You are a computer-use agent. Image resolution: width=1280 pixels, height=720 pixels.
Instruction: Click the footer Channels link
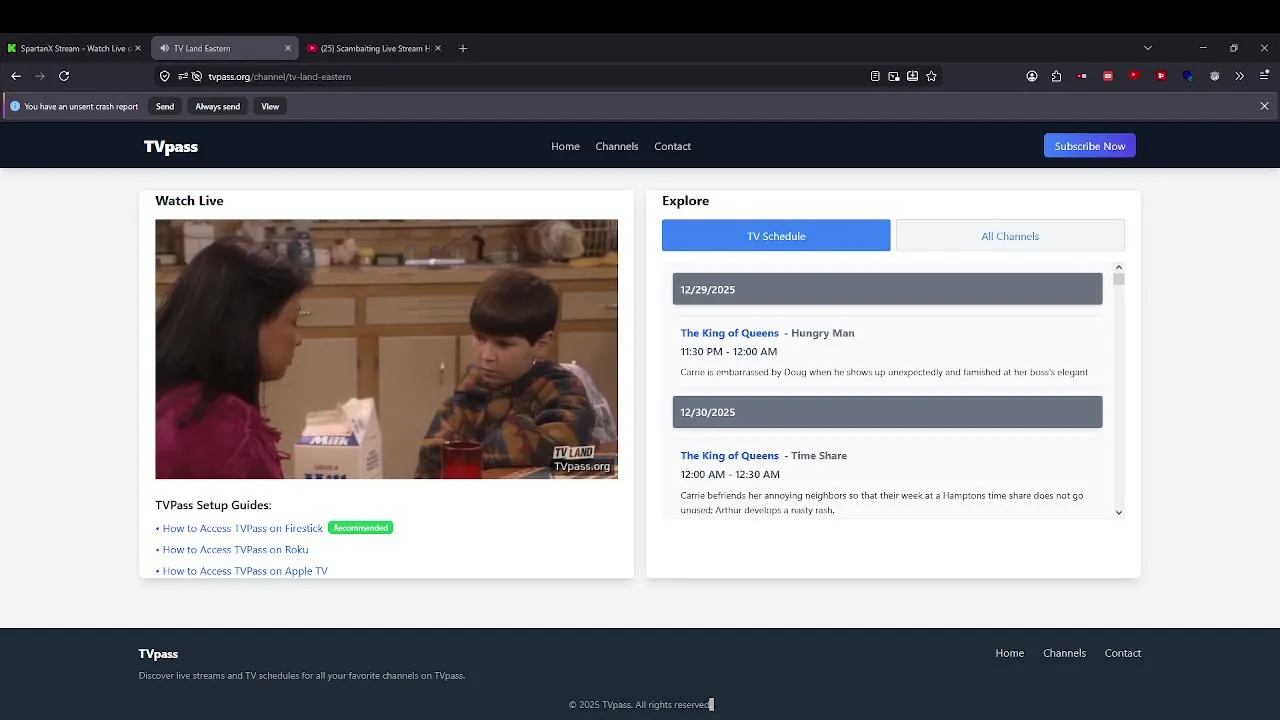[1064, 653]
